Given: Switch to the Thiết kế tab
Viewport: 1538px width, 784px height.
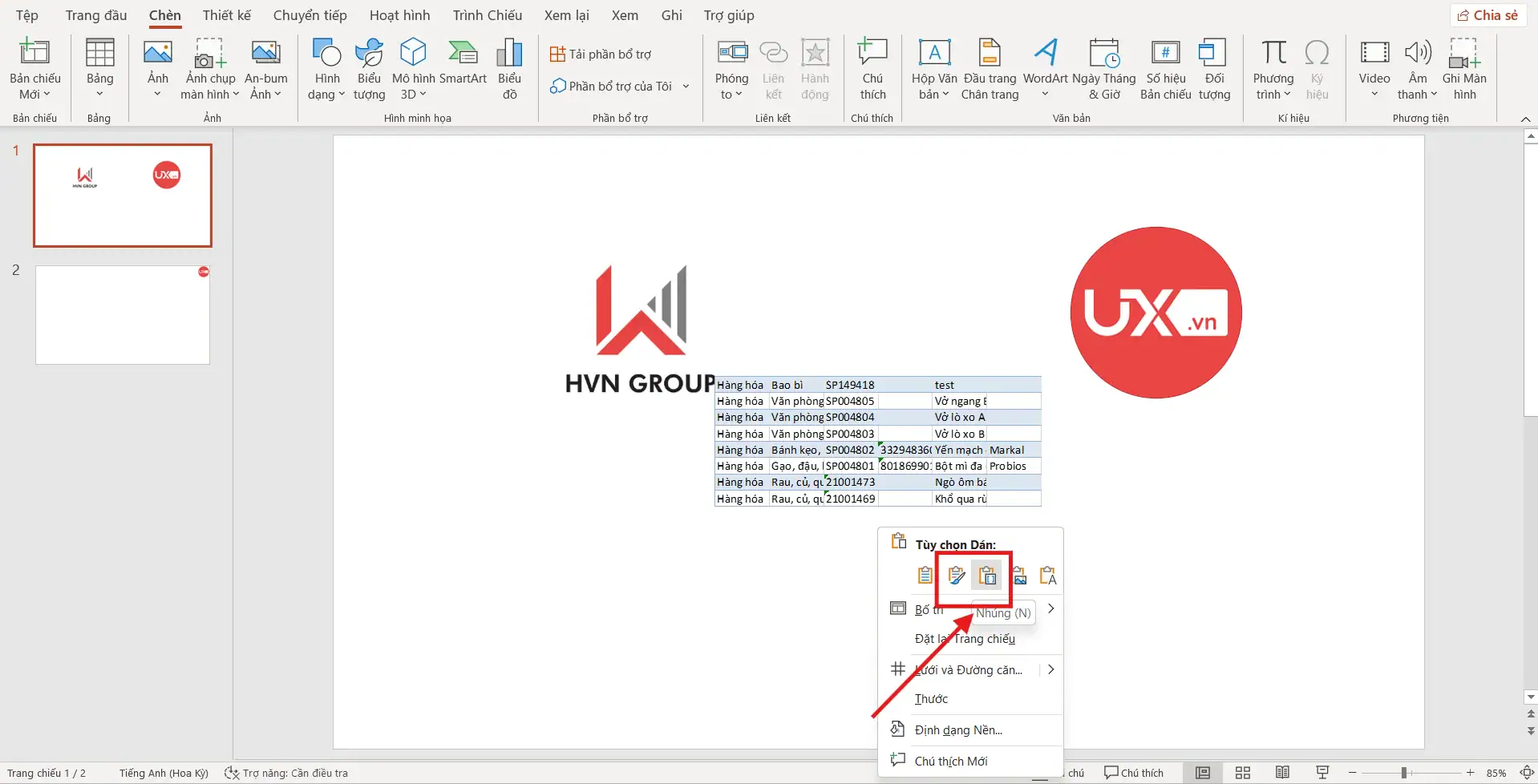Looking at the screenshot, I should coord(226,15).
